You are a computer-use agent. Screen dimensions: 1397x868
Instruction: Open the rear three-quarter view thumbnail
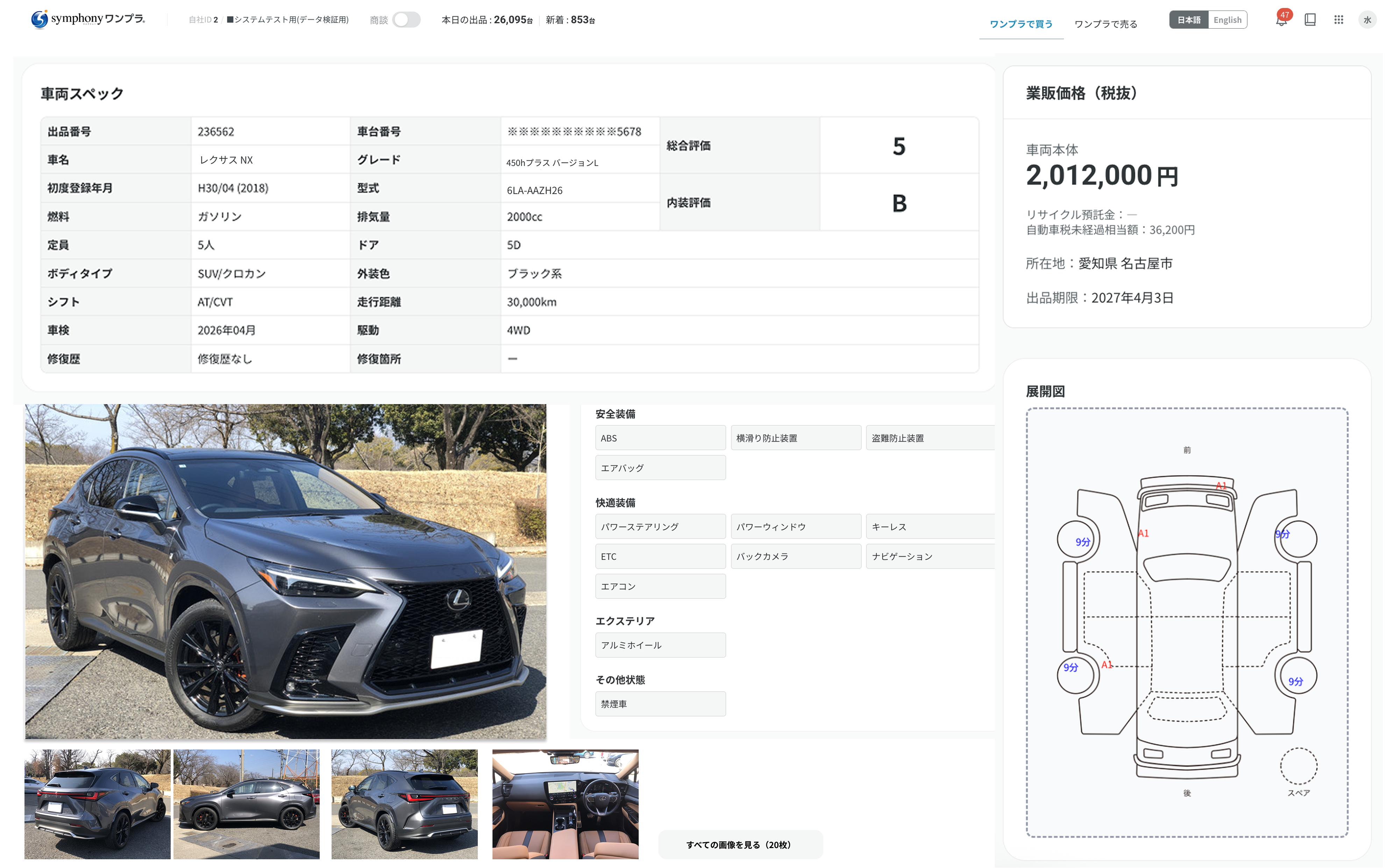404,803
